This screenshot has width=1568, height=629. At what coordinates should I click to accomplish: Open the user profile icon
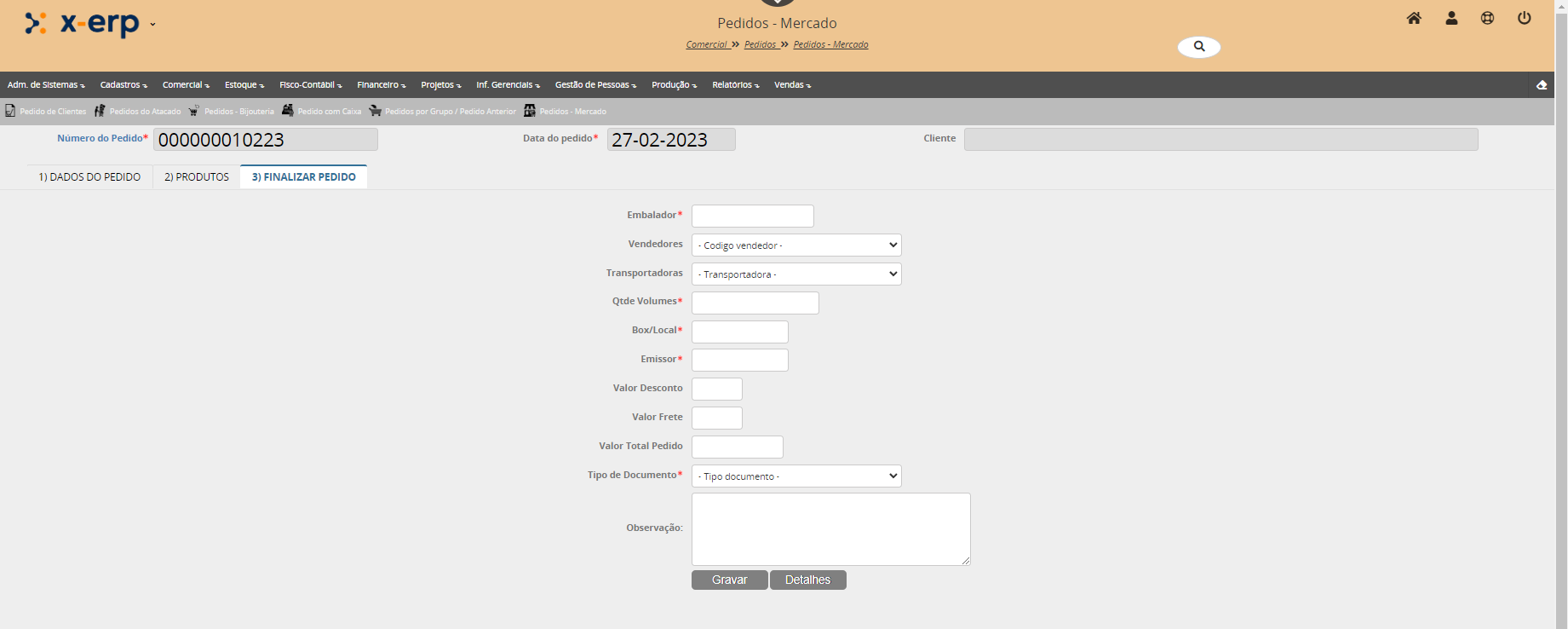(x=1451, y=18)
